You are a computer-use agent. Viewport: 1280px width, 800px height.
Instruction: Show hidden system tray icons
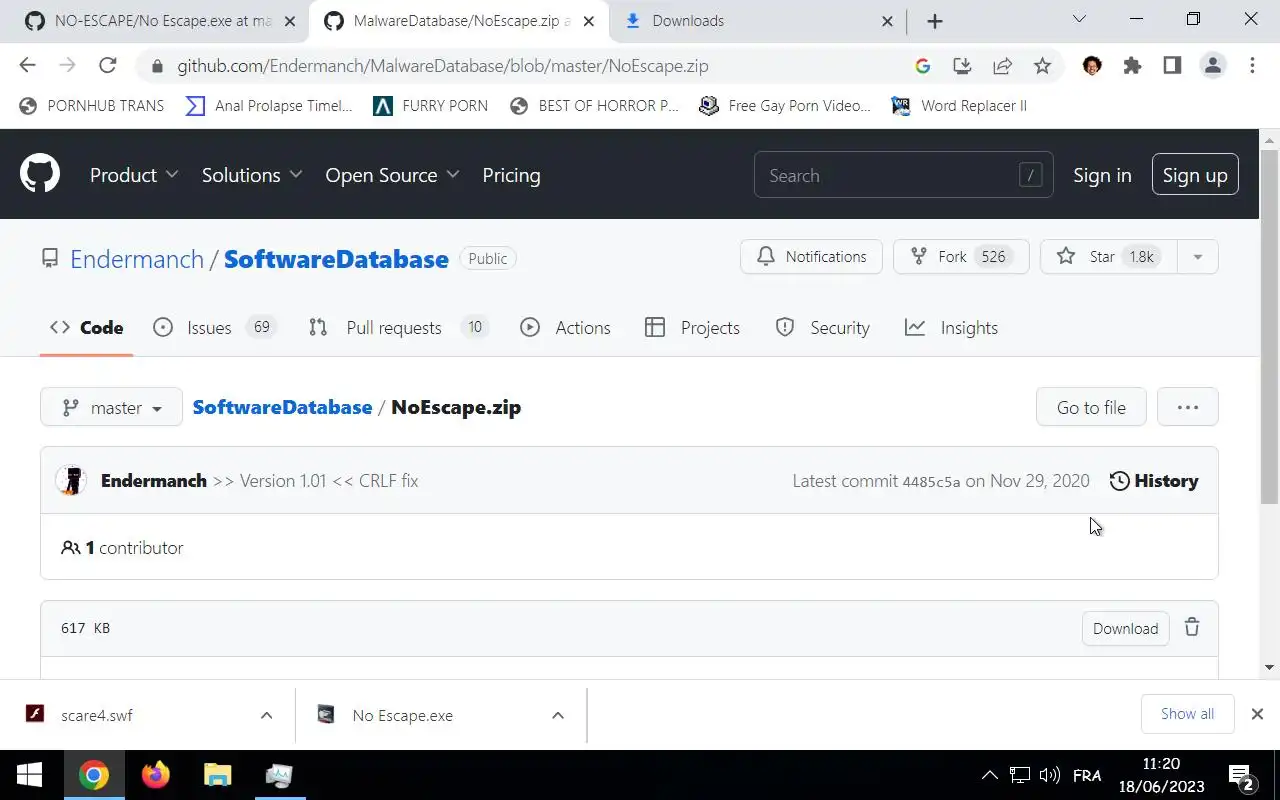pos(989,775)
